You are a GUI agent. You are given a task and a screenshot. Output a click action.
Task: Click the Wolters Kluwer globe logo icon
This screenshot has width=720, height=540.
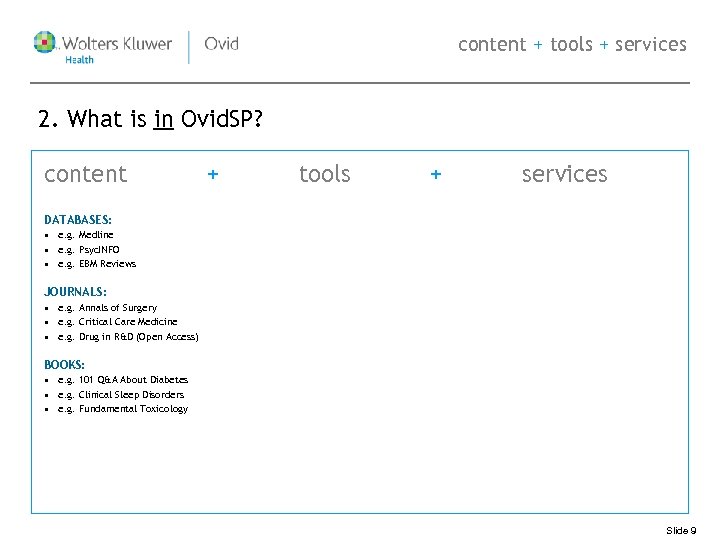(x=45, y=42)
